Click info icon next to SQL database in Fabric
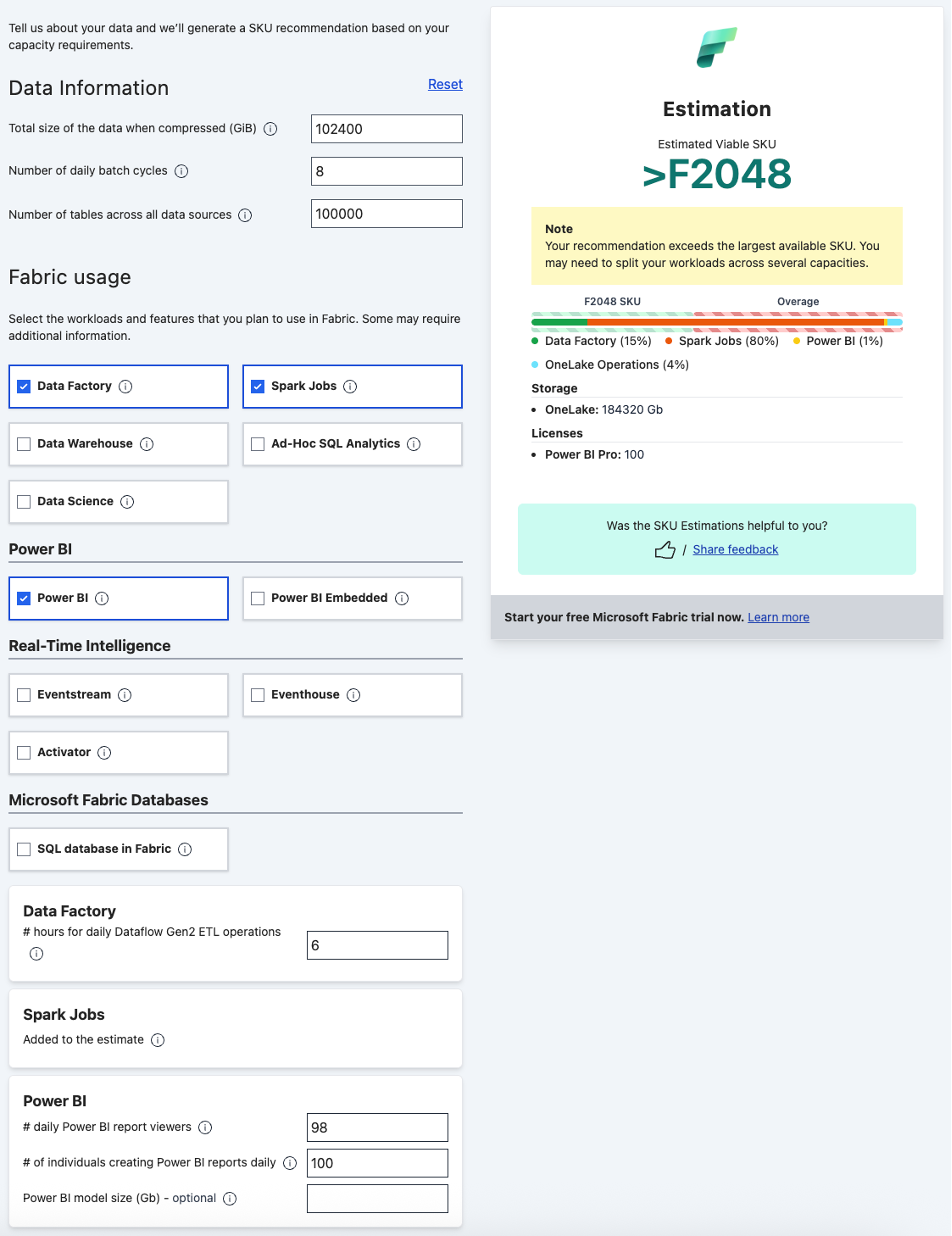This screenshot has width=952, height=1236. pyautogui.click(x=185, y=849)
